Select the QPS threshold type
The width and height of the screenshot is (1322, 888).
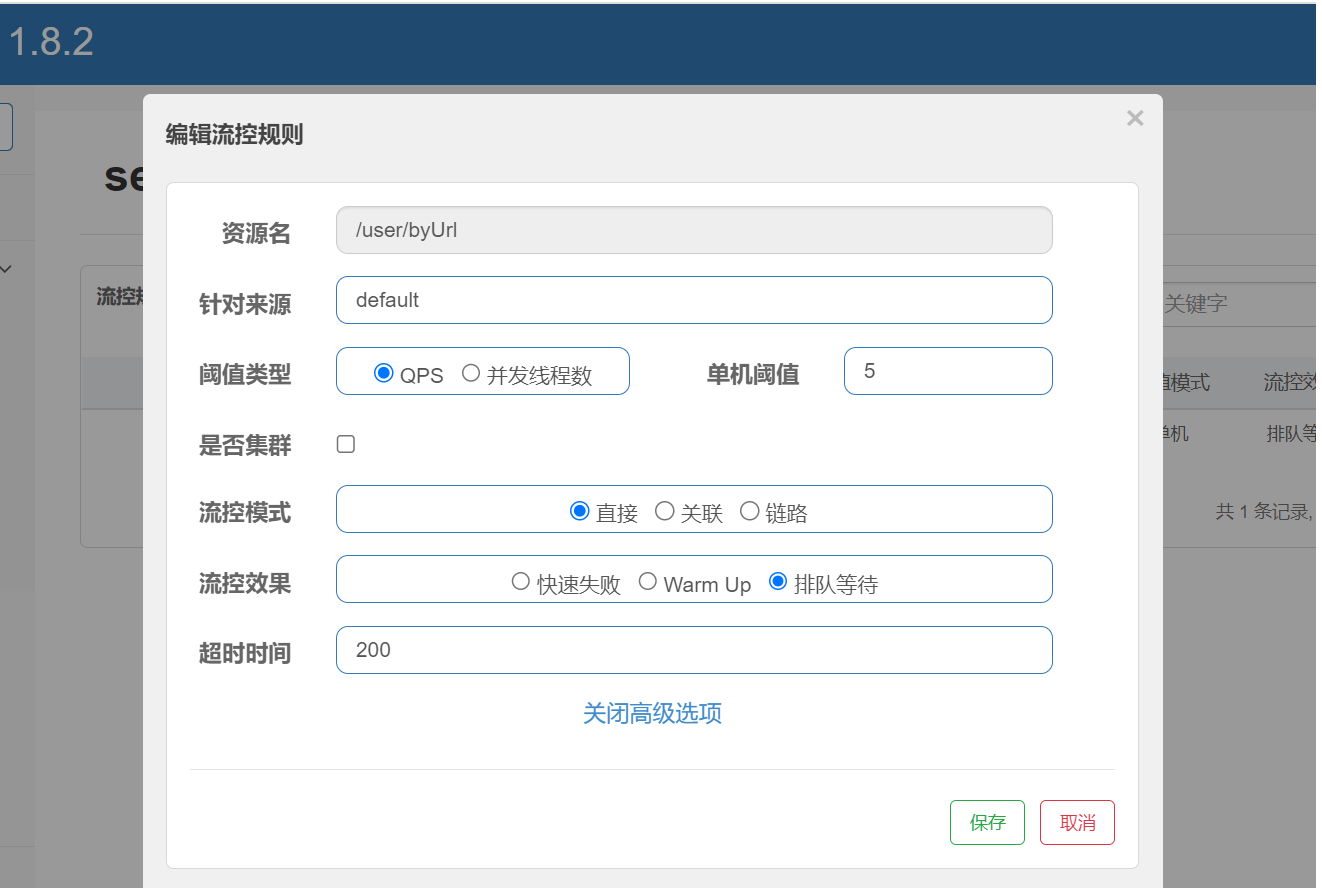click(383, 373)
